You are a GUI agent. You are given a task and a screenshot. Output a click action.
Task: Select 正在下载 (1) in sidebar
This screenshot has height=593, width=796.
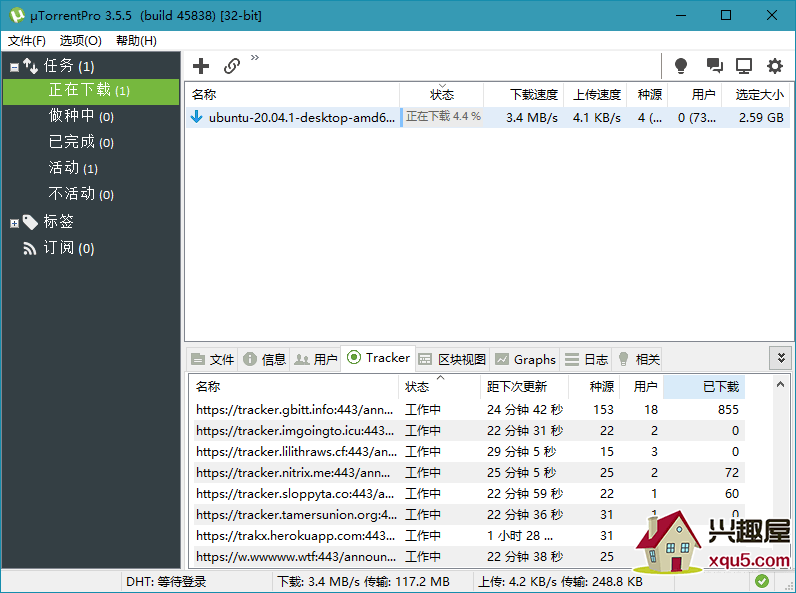pos(91,91)
